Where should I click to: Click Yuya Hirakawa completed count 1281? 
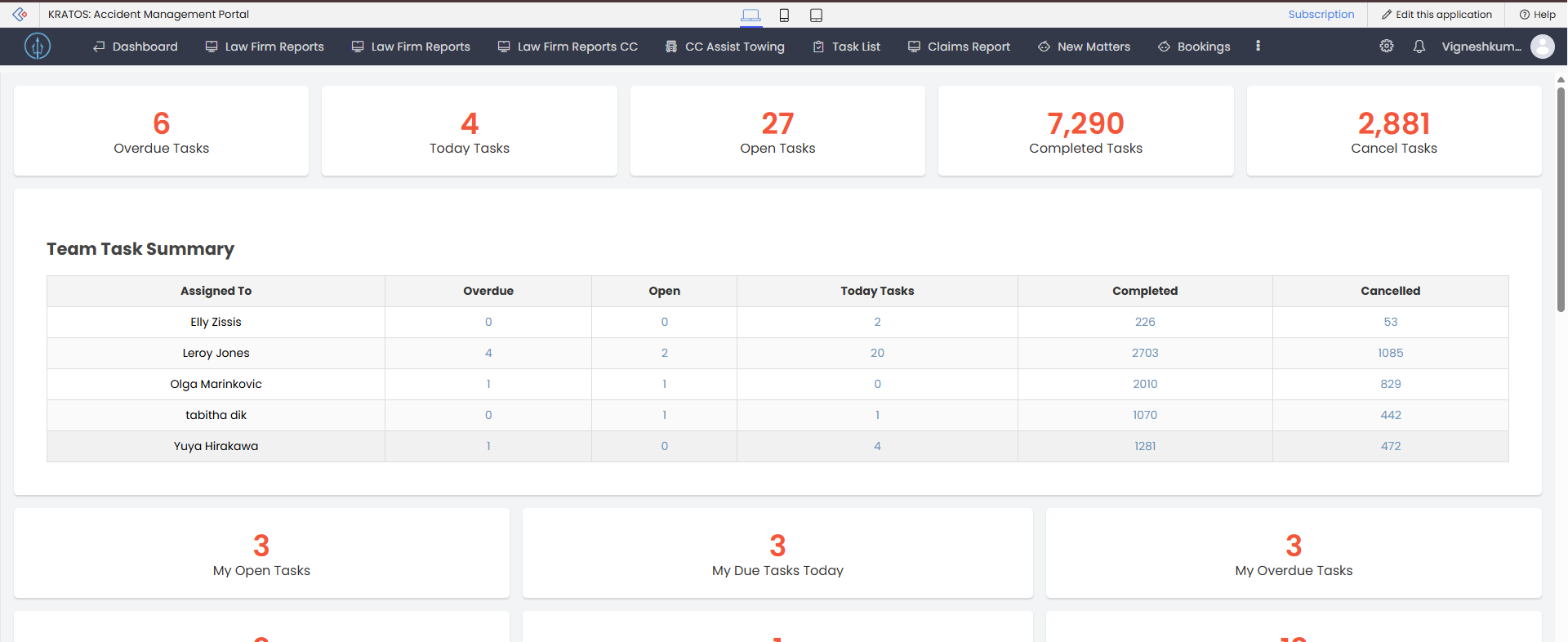(x=1145, y=446)
